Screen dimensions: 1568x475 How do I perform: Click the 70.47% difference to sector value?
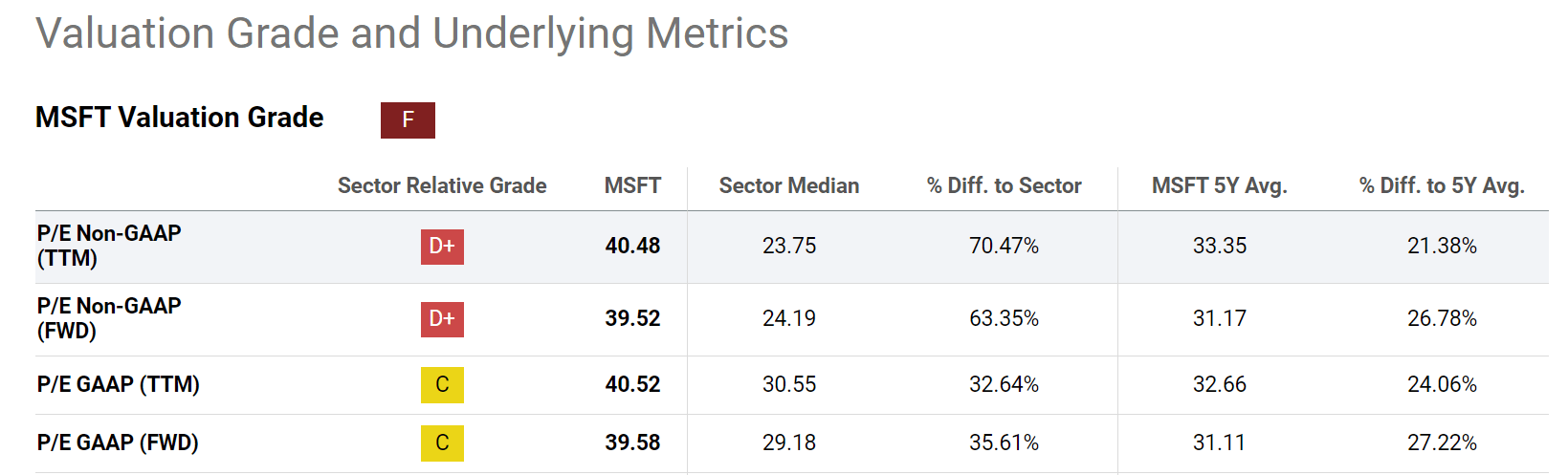1004,246
